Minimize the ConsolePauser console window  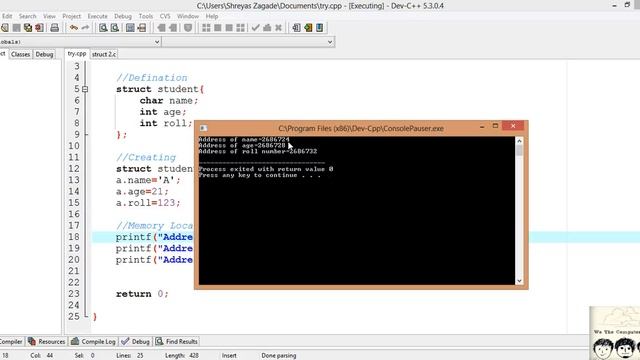point(482,126)
